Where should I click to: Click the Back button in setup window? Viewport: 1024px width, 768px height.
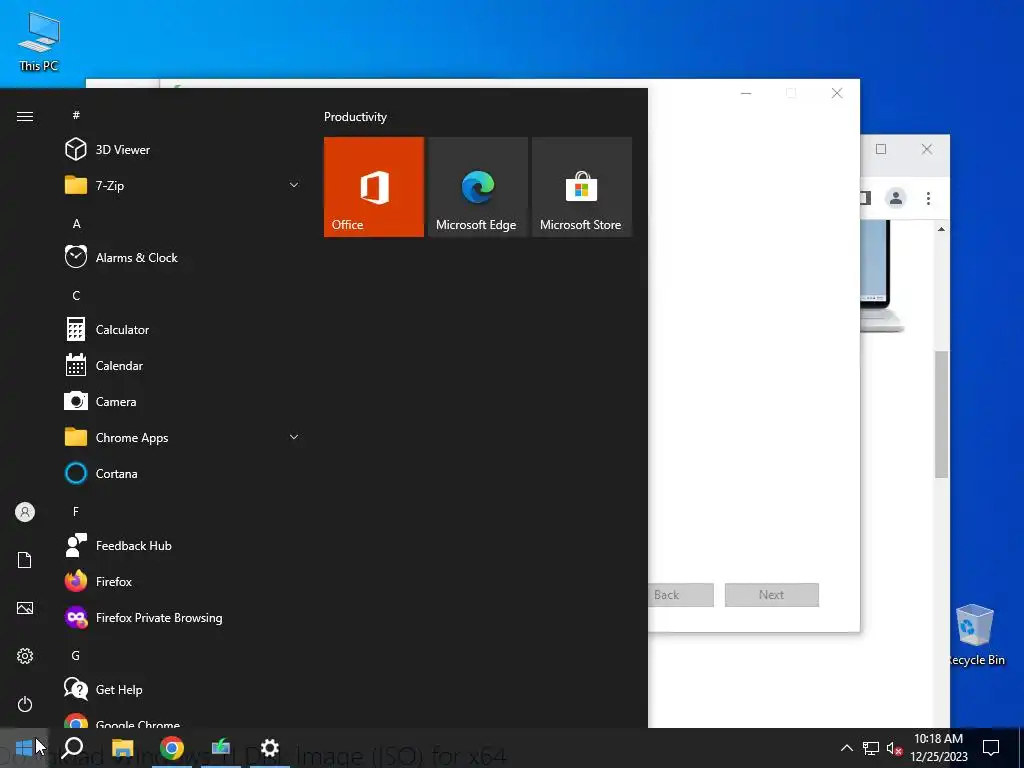point(680,595)
